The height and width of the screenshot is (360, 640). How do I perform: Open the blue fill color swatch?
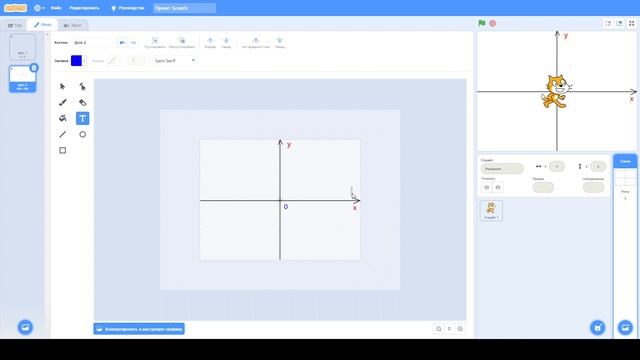[x=78, y=60]
